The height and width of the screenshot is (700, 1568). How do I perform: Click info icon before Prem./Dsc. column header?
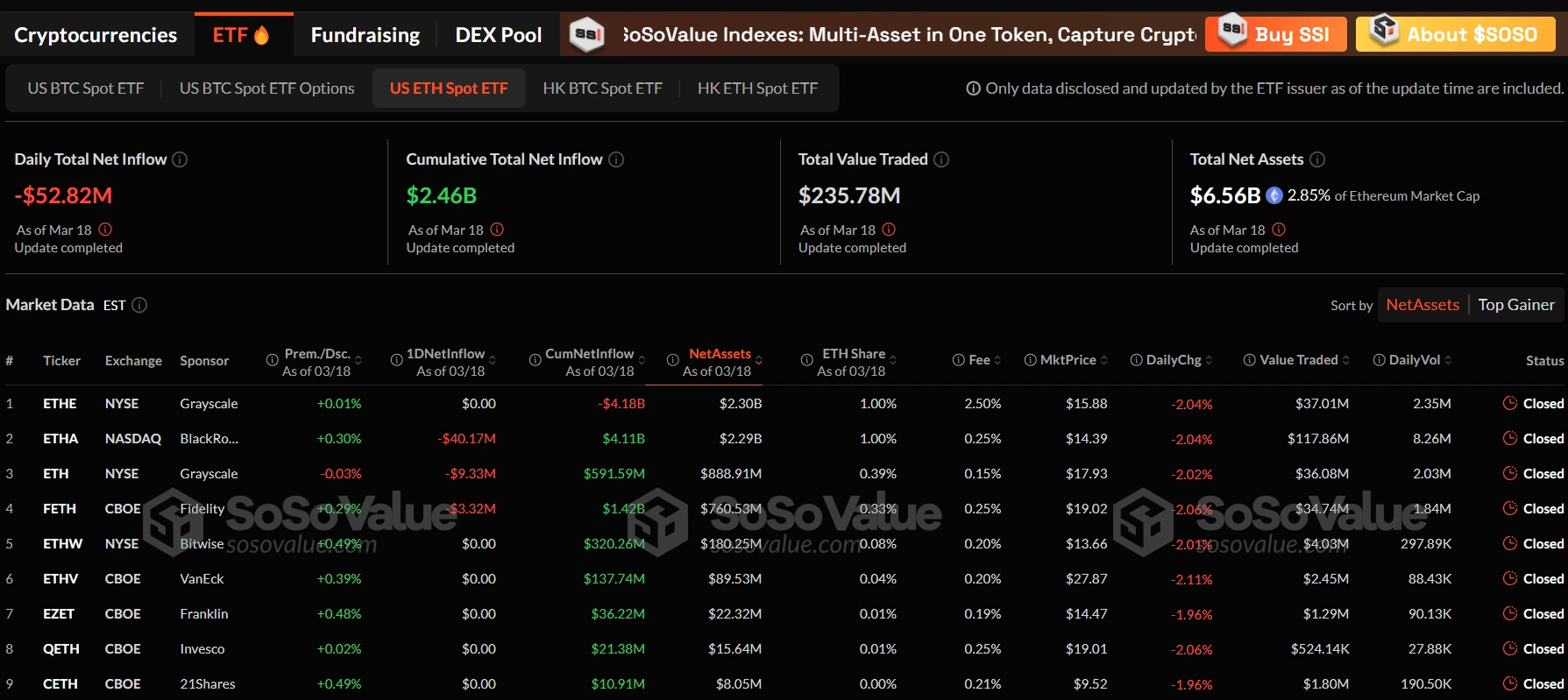[x=273, y=360]
